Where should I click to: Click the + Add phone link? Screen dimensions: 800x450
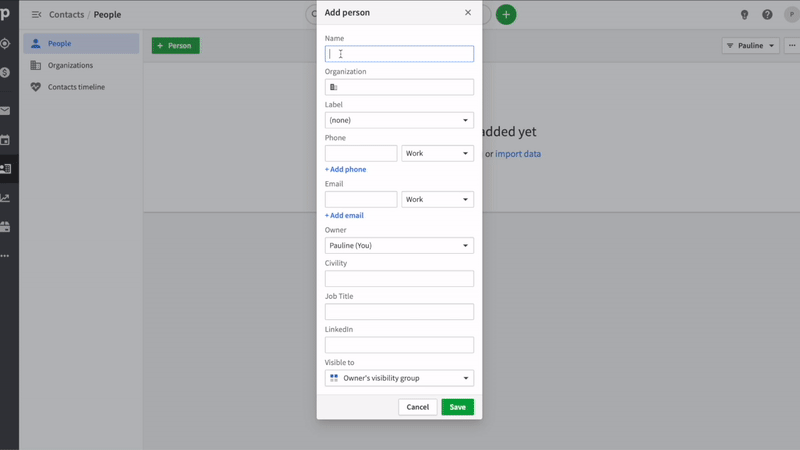point(345,169)
